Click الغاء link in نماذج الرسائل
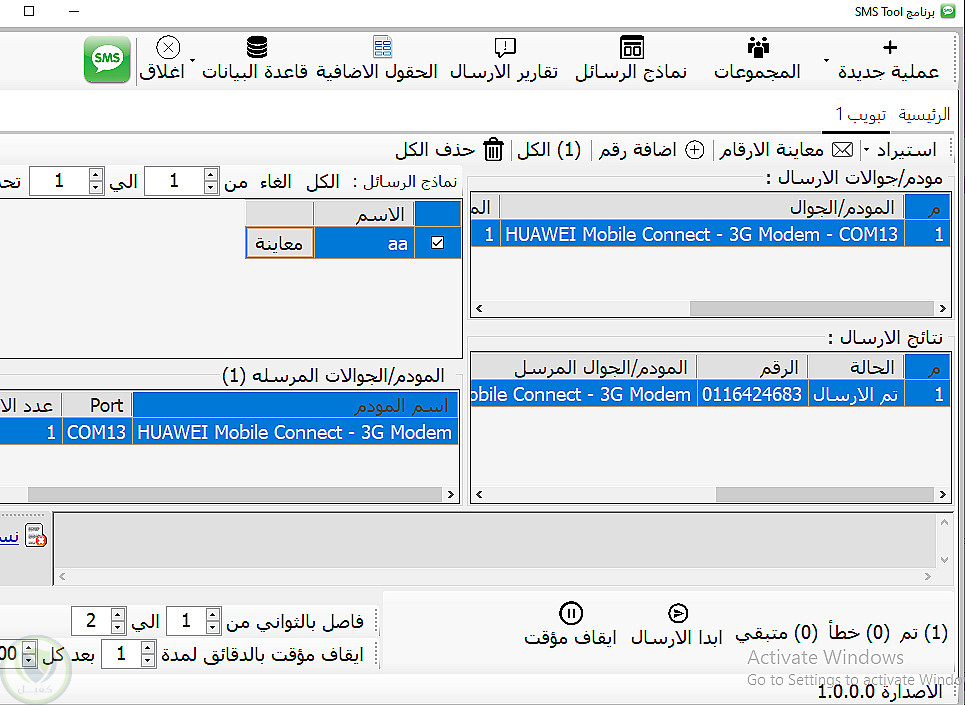This screenshot has width=965, height=705. (x=275, y=181)
